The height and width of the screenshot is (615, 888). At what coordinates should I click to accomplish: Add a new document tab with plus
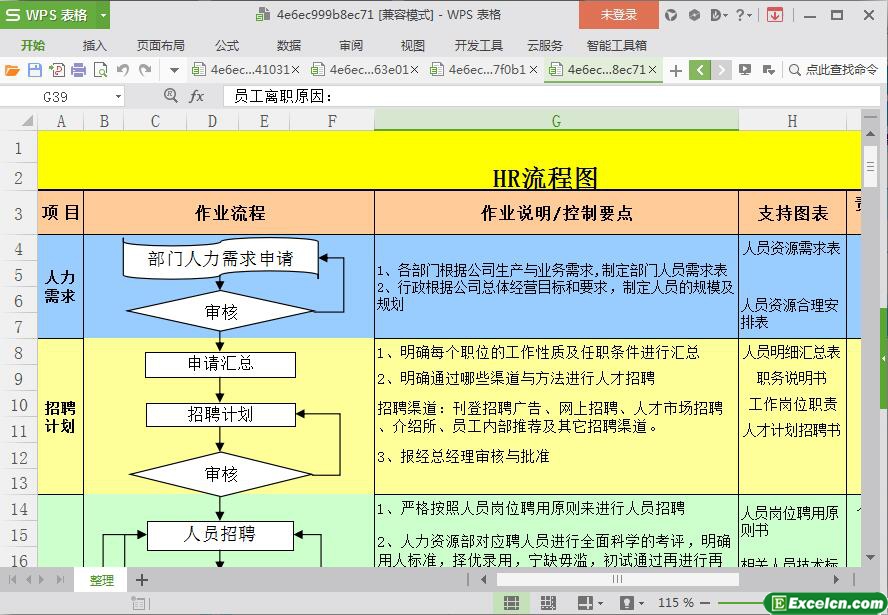tap(676, 71)
